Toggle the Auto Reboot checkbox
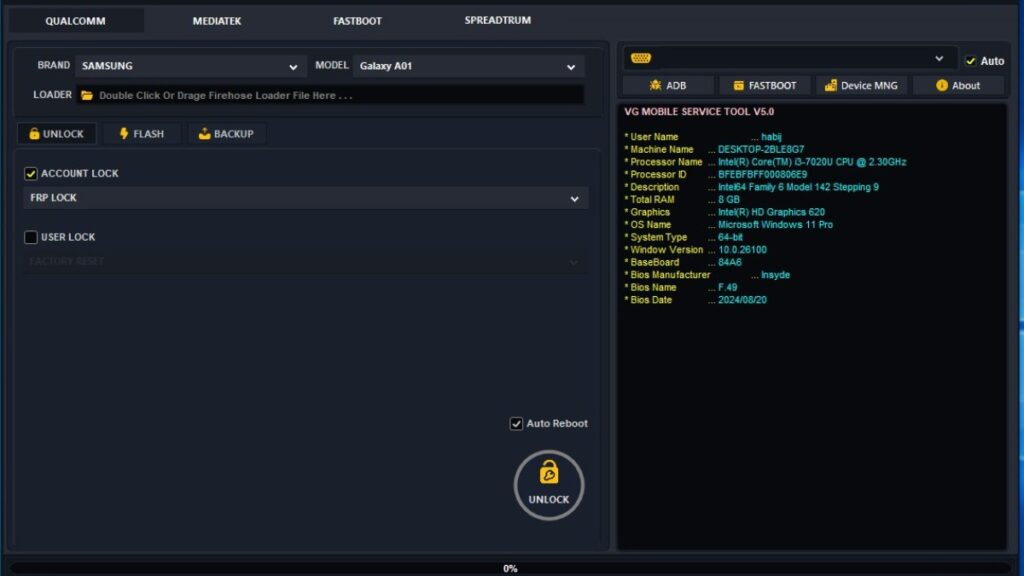The image size is (1024, 576). [x=516, y=424]
